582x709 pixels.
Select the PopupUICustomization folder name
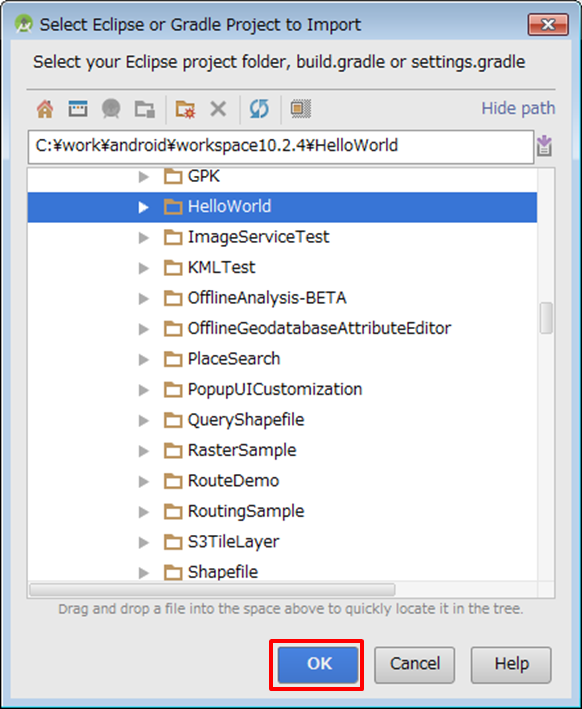[x=275, y=389]
